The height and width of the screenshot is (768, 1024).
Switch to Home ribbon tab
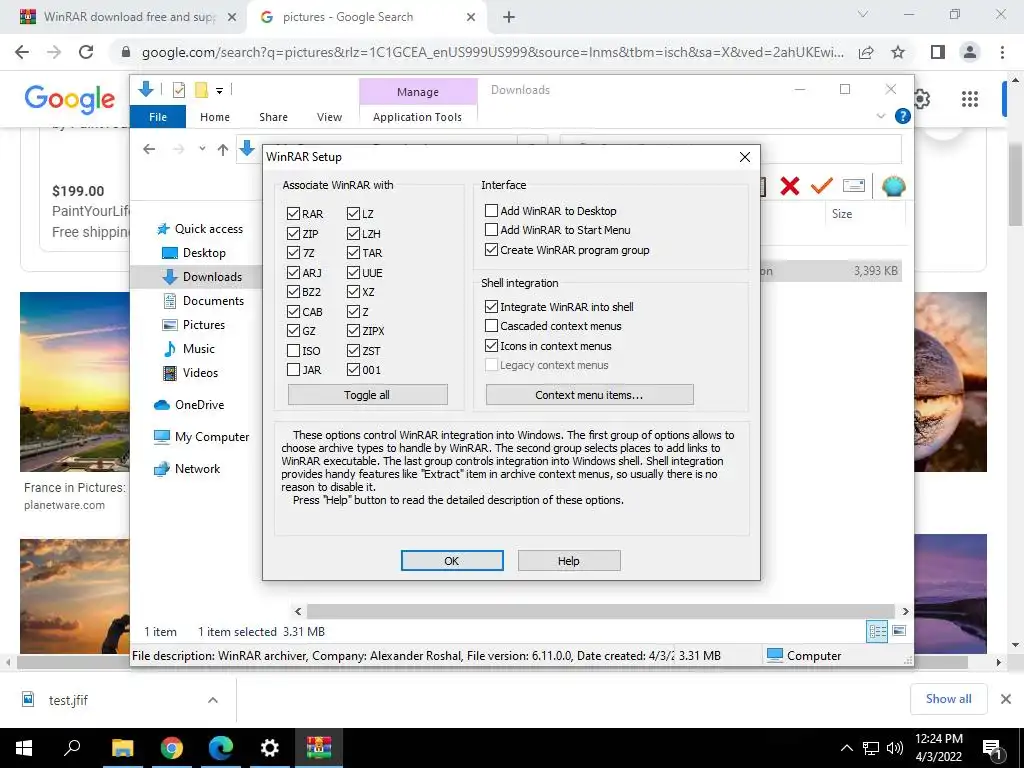pyautogui.click(x=215, y=117)
